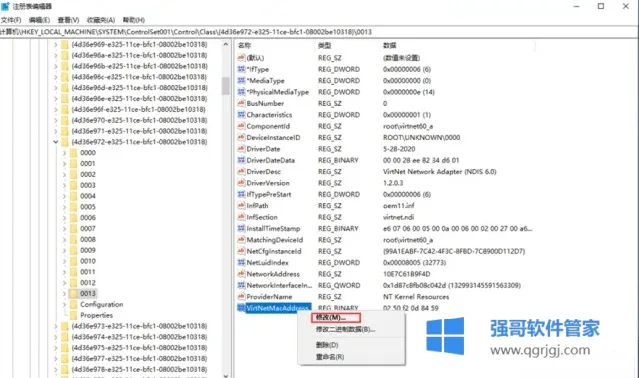Click the NetCfgInstanceId string icon
This screenshot has height=378, width=639.
(241, 251)
